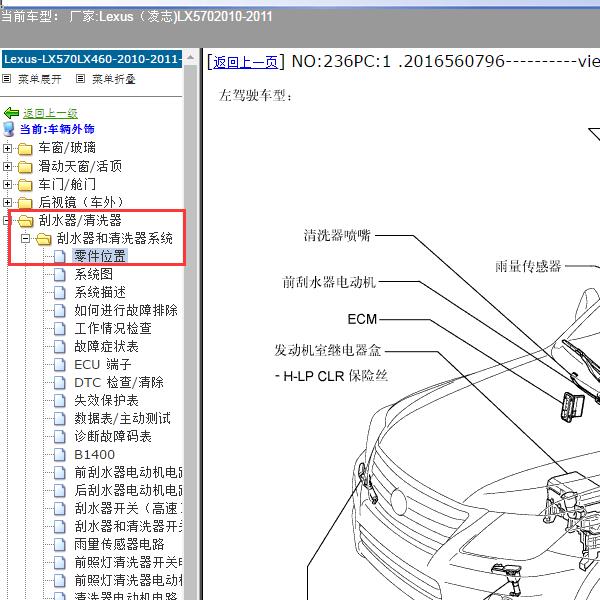Open the 前刮水器电动机电路 page

coord(128,472)
